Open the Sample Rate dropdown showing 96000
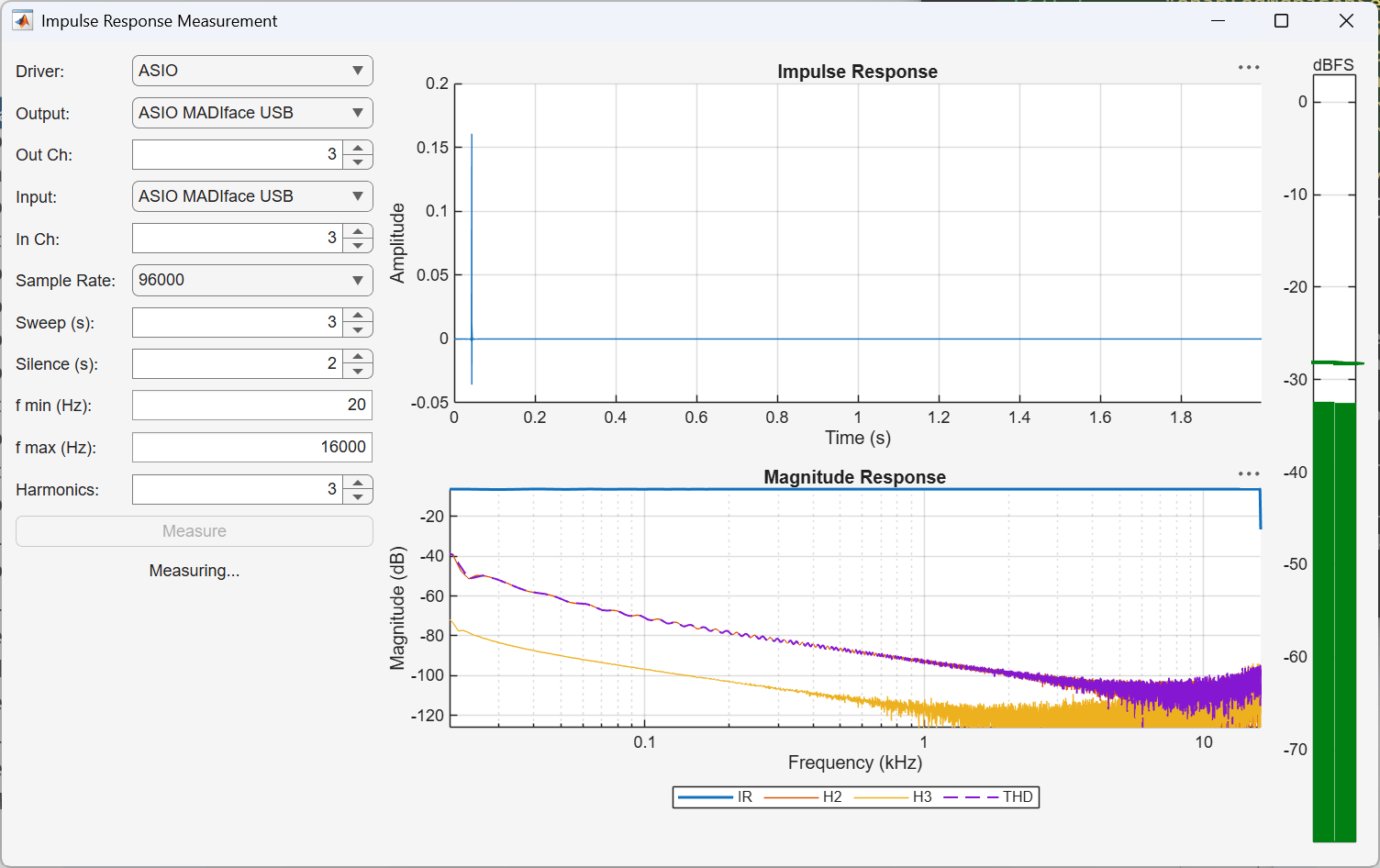 (252, 280)
